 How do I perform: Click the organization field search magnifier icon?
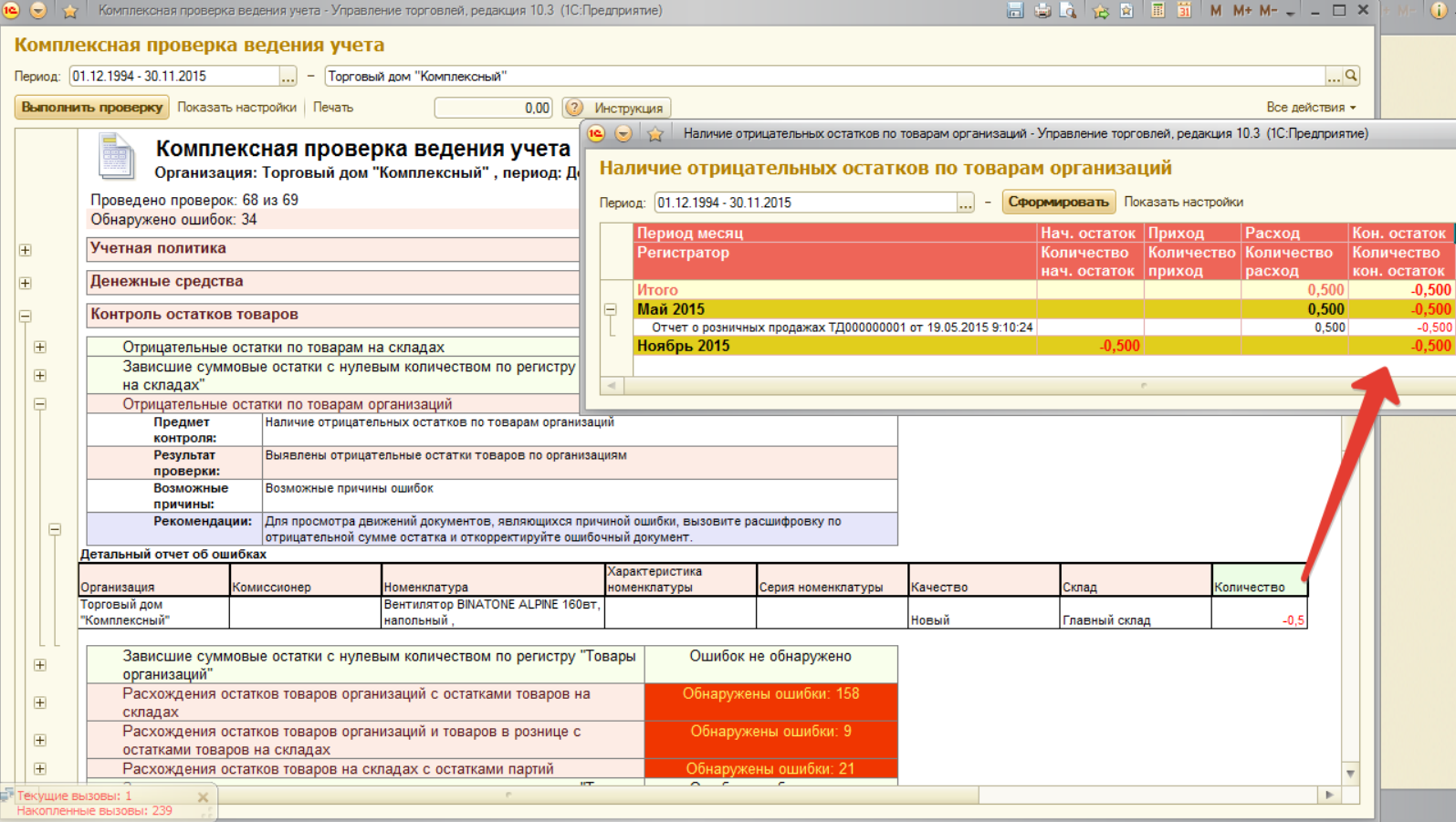pos(1352,76)
